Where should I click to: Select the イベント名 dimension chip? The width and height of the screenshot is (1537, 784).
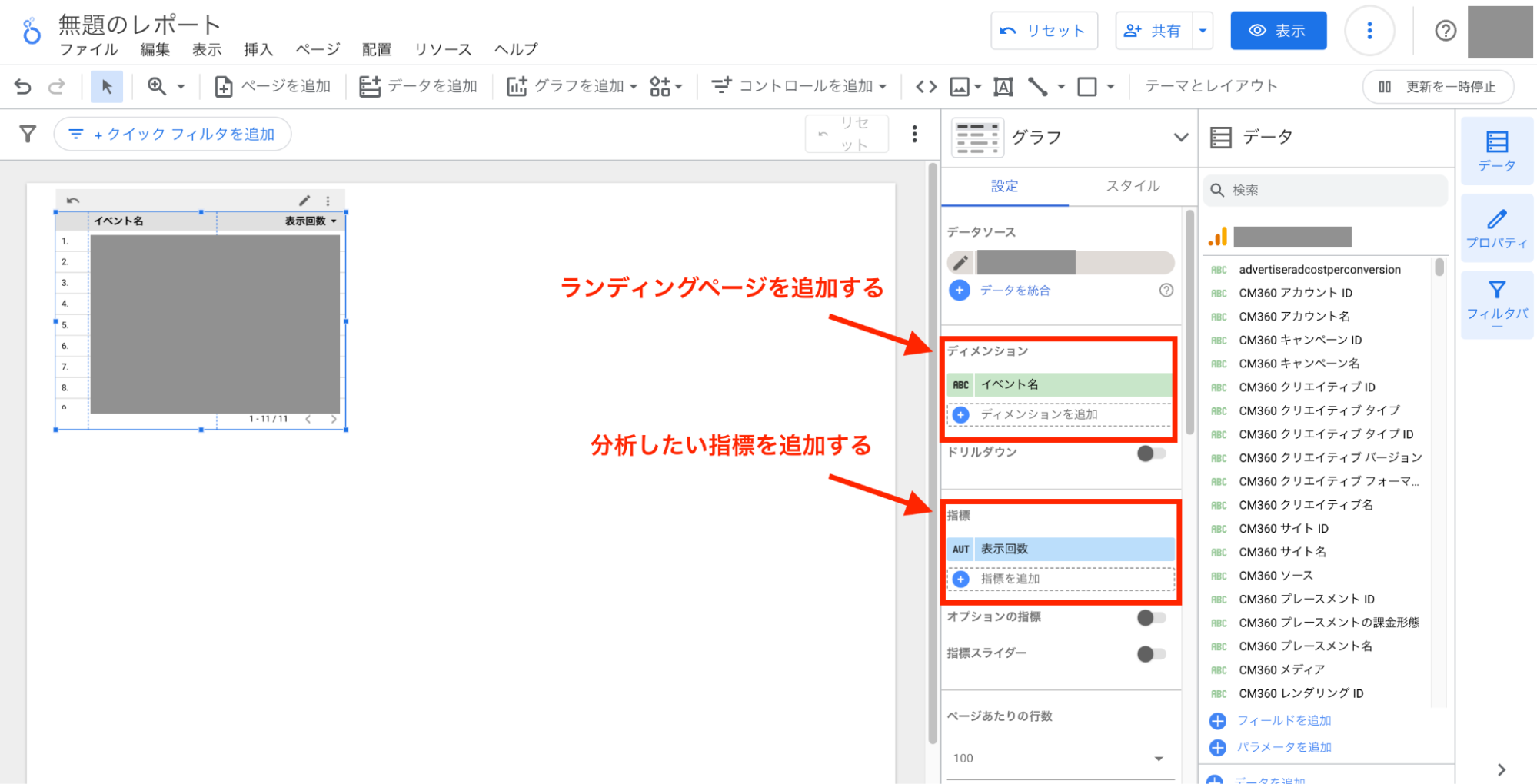(x=1059, y=385)
